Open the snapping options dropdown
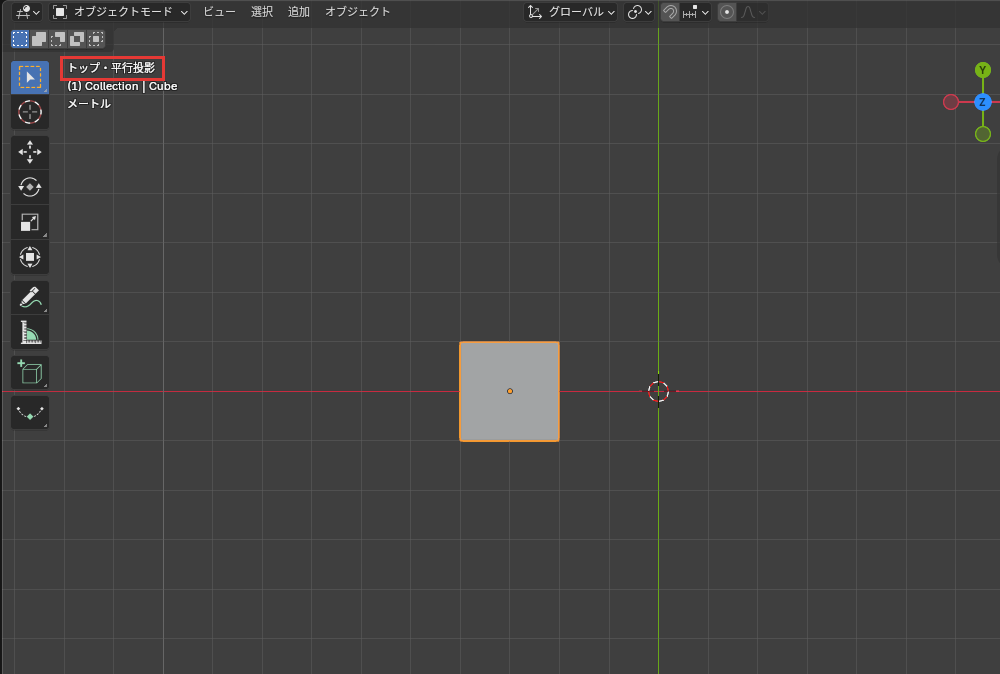The width and height of the screenshot is (1000, 674). point(695,12)
